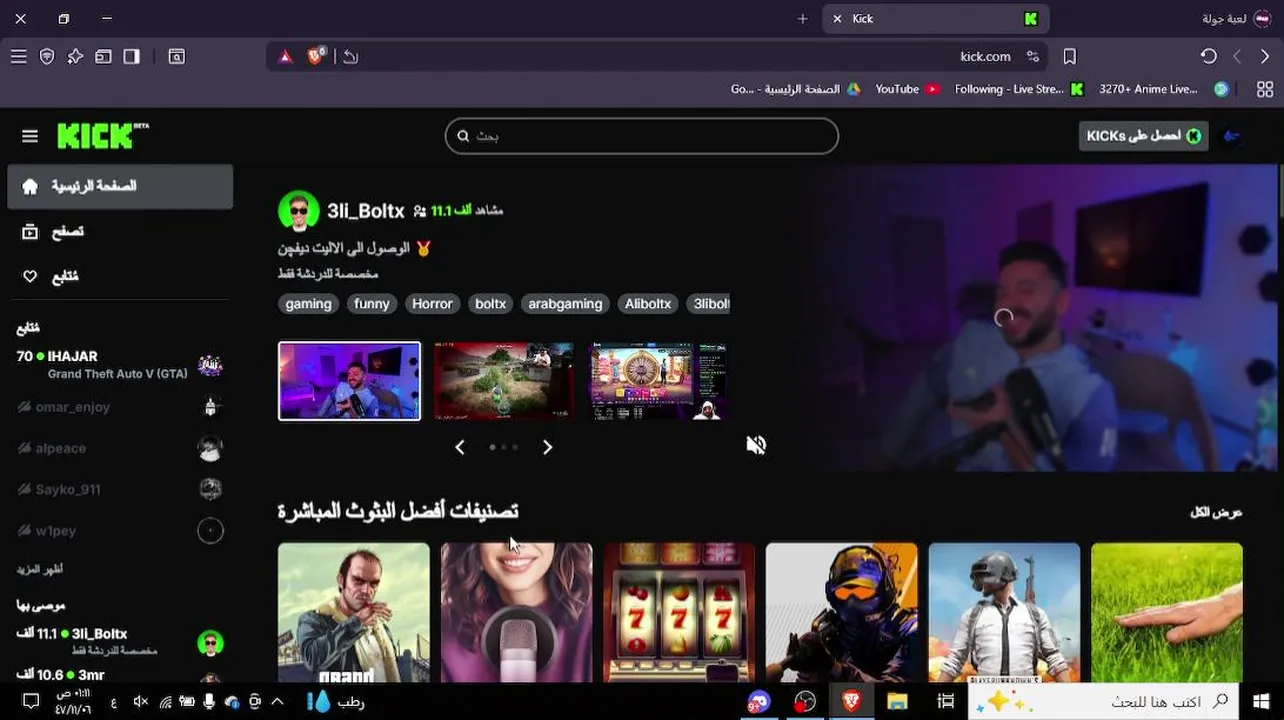Viewport: 1284px width, 720px height.
Task: Go to next featured stream arrow
Action: [547, 447]
